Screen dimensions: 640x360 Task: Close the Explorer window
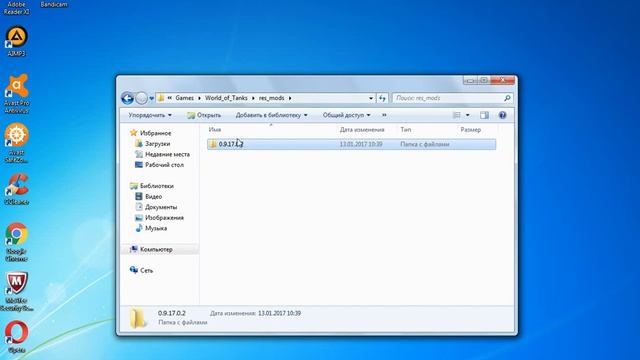(x=503, y=81)
